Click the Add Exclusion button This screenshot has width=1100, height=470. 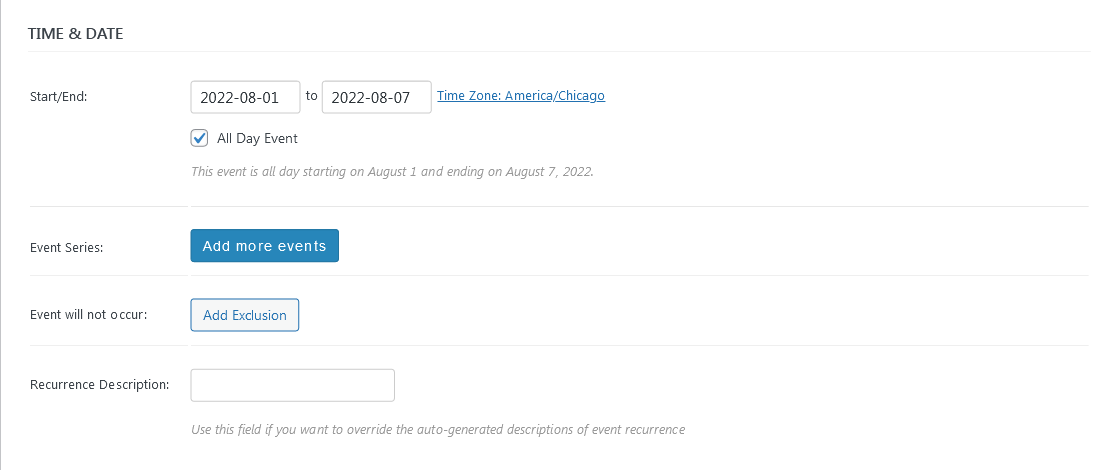(x=244, y=315)
